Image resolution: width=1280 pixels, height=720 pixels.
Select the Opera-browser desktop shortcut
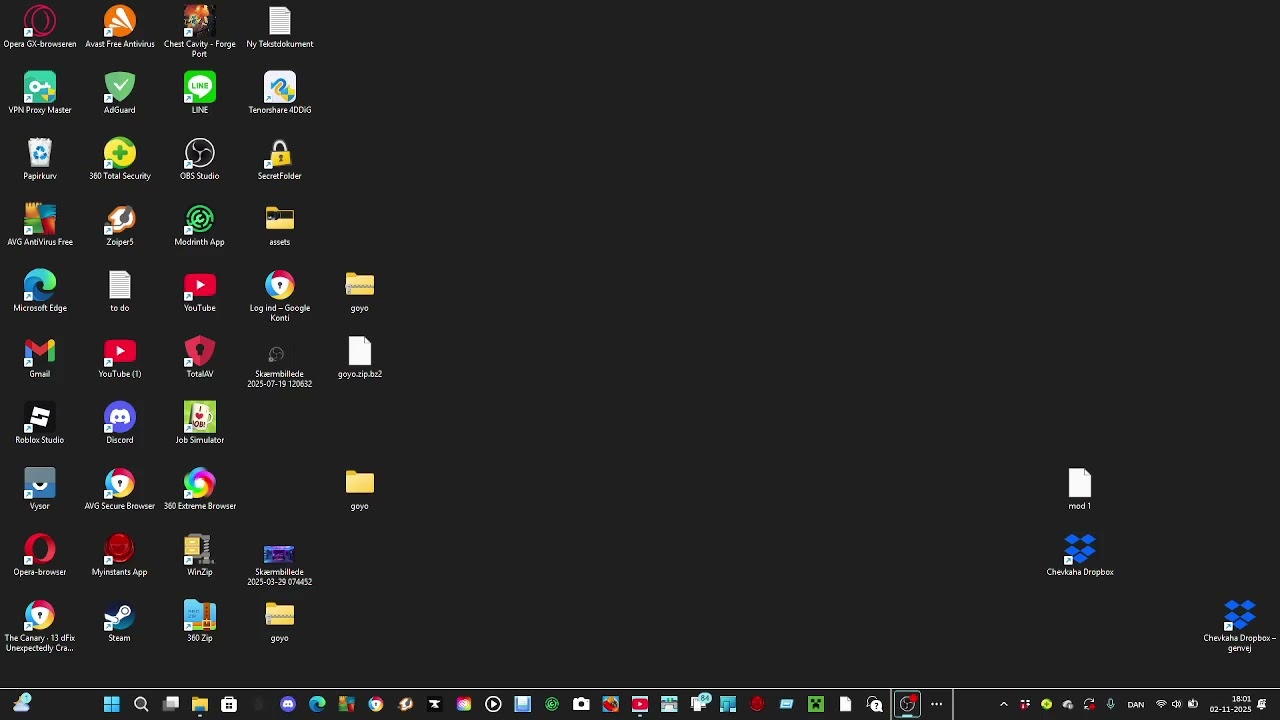(x=40, y=555)
